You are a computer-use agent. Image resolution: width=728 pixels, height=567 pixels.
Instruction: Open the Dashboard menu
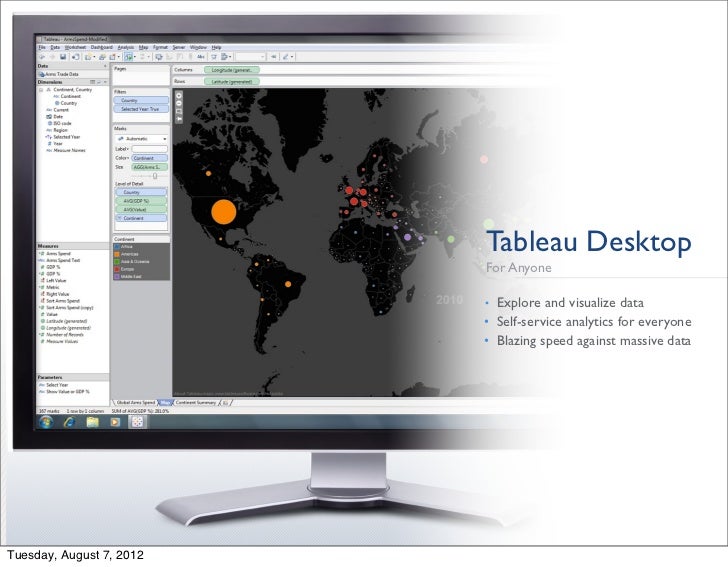pos(102,47)
